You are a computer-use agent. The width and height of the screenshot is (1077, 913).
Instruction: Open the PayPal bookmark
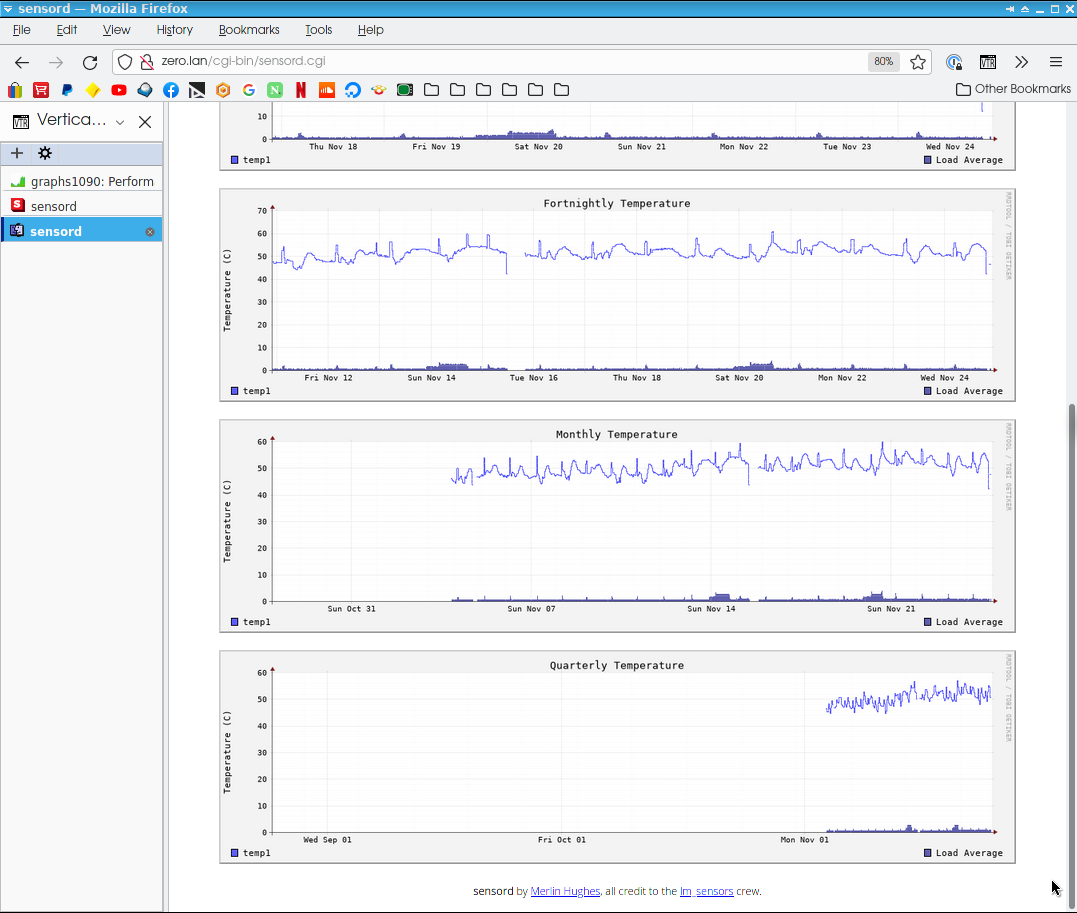point(67,90)
